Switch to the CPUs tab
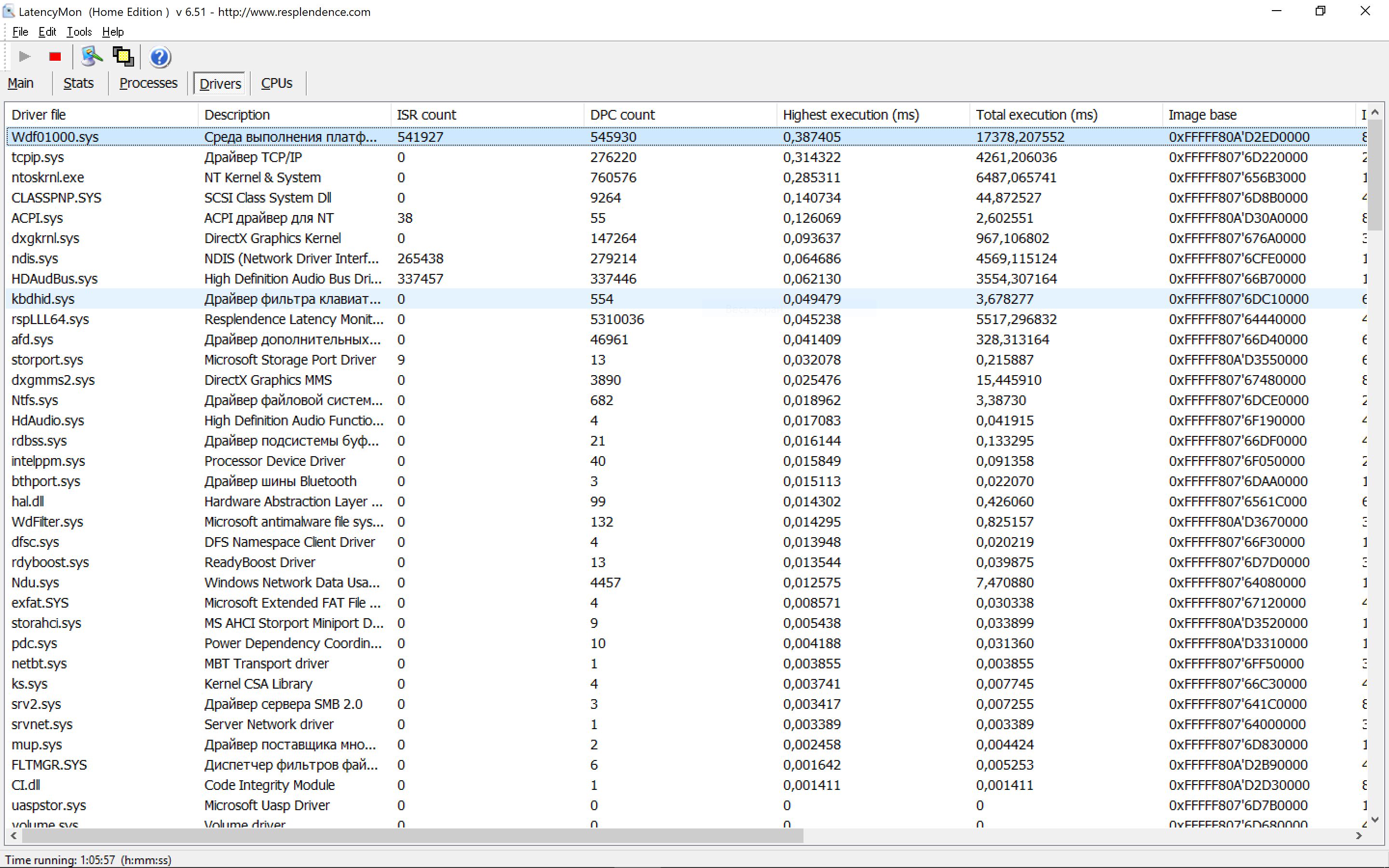The height and width of the screenshot is (868, 1389). point(277,83)
